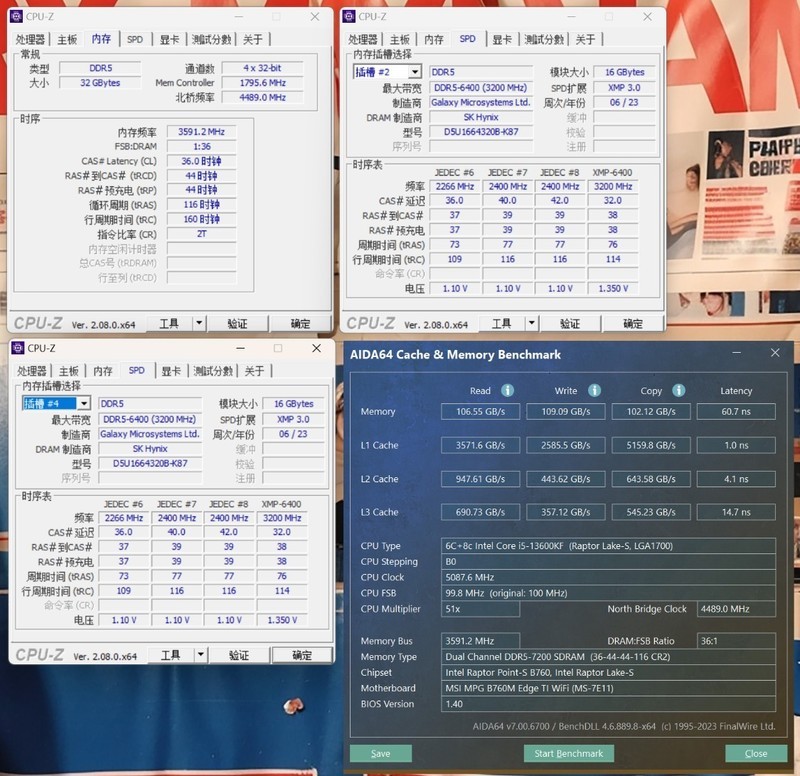Click the Save button in AIDA64

pyautogui.click(x=380, y=753)
